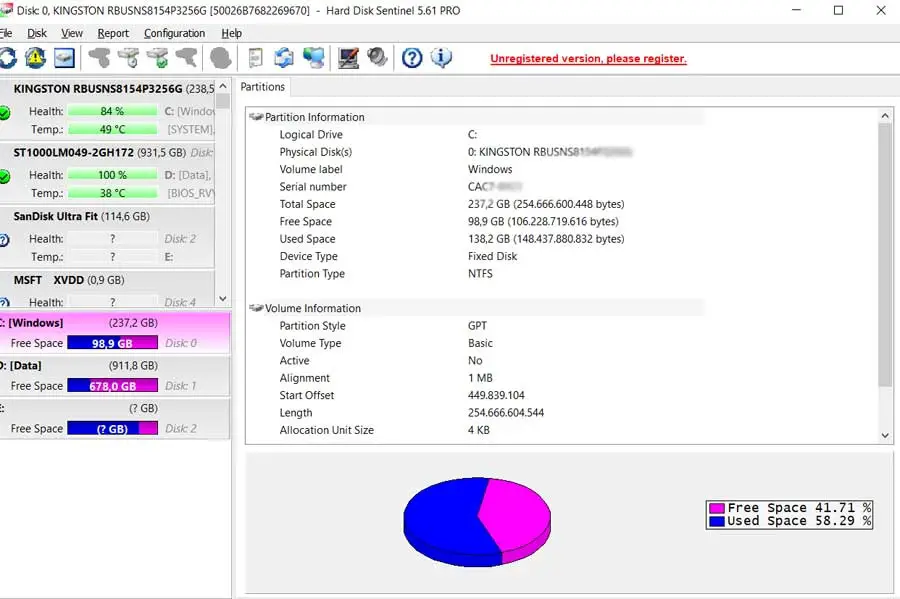Click the 100 % health bar
The width and height of the screenshot is (900, 599).
(x=112, y=175)
